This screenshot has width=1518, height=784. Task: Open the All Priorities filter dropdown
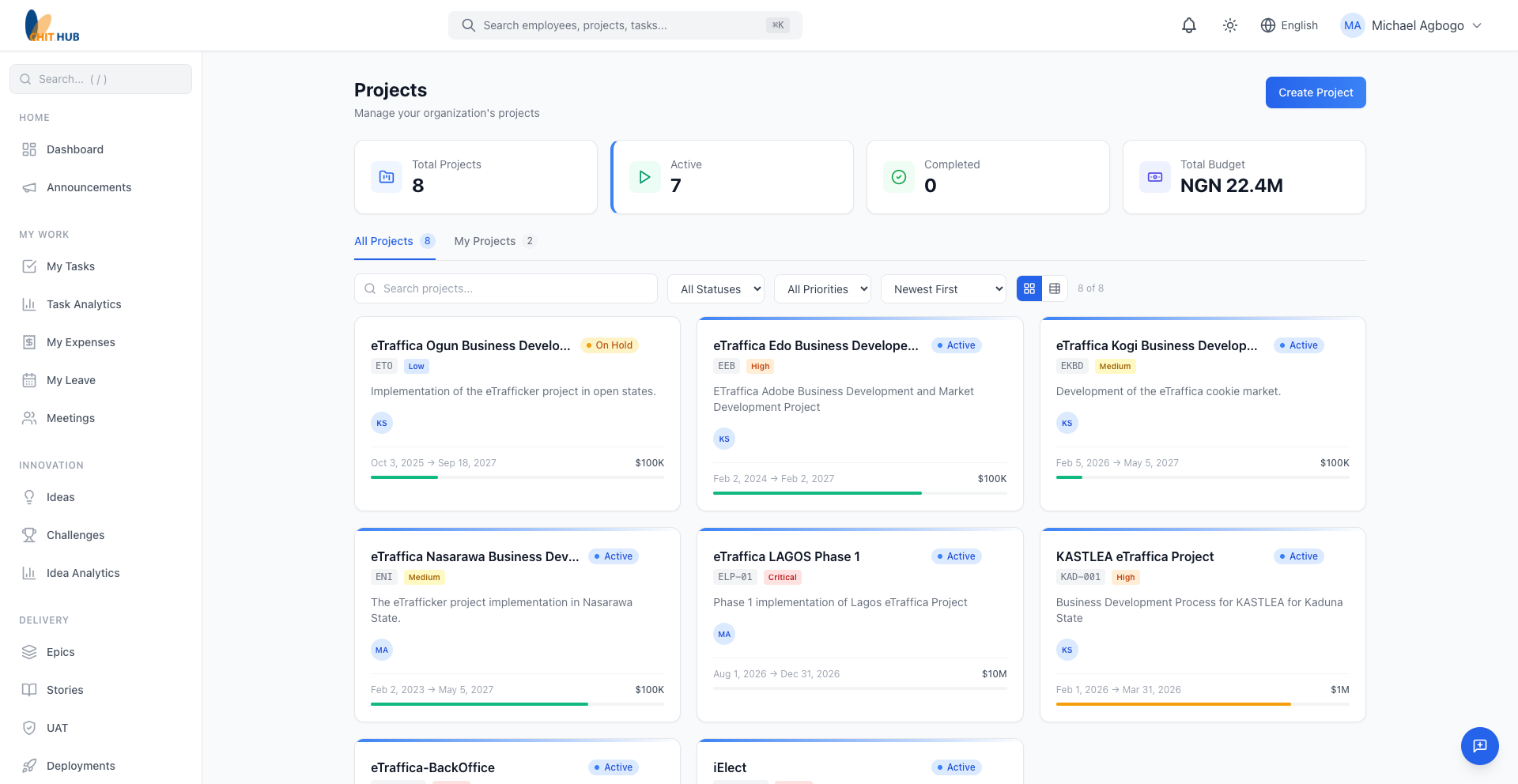[x=822, y=289]
